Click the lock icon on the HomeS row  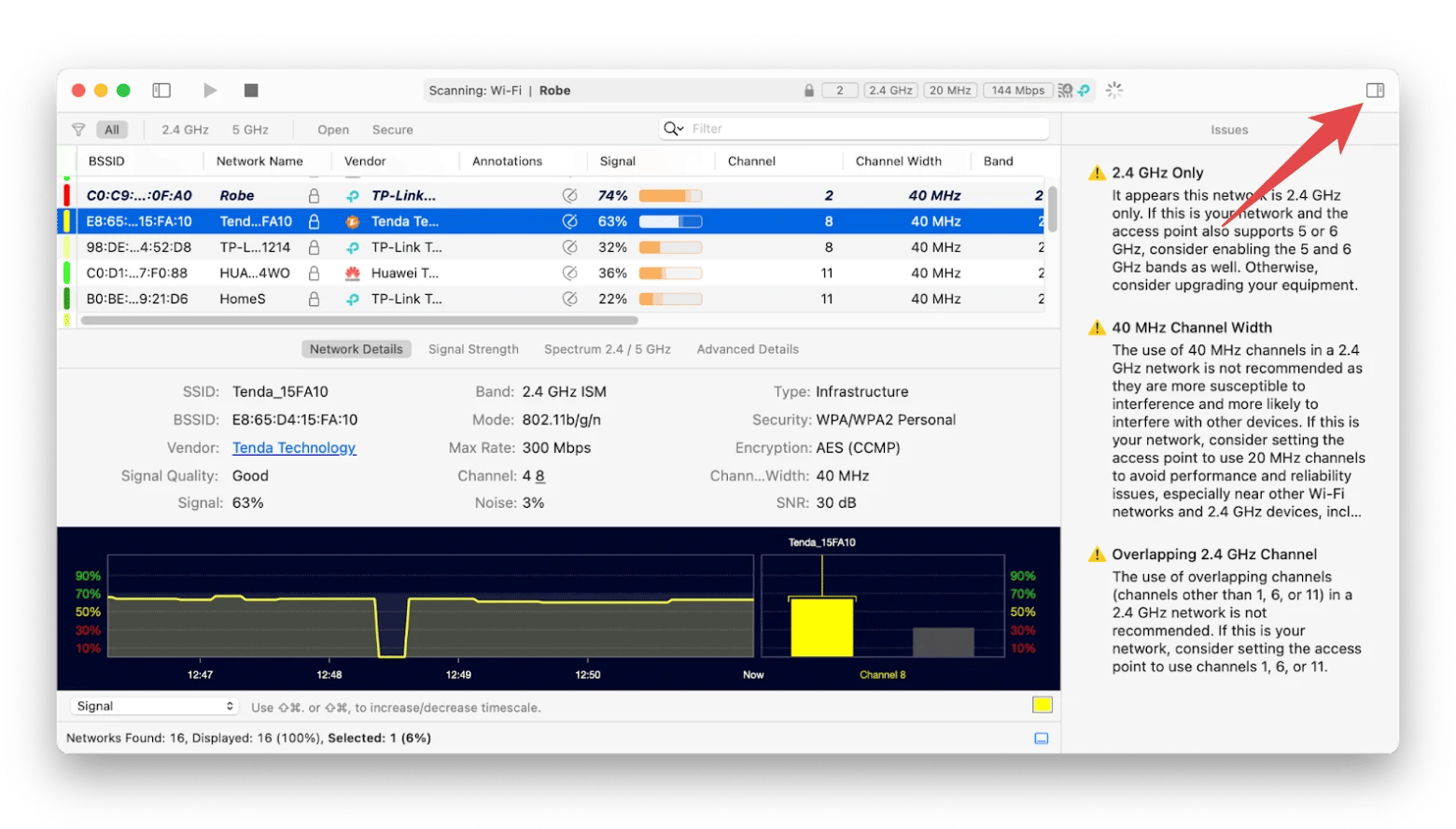point(314,299)
